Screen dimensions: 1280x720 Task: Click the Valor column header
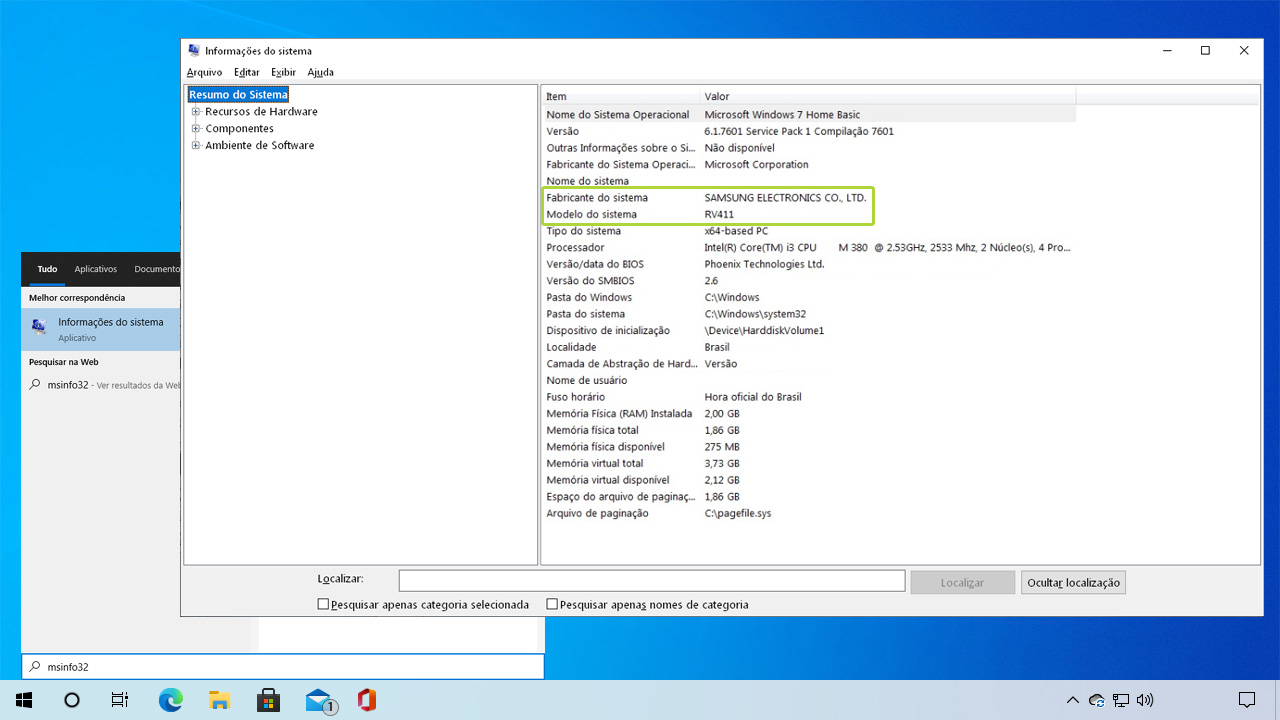[888, 96]
